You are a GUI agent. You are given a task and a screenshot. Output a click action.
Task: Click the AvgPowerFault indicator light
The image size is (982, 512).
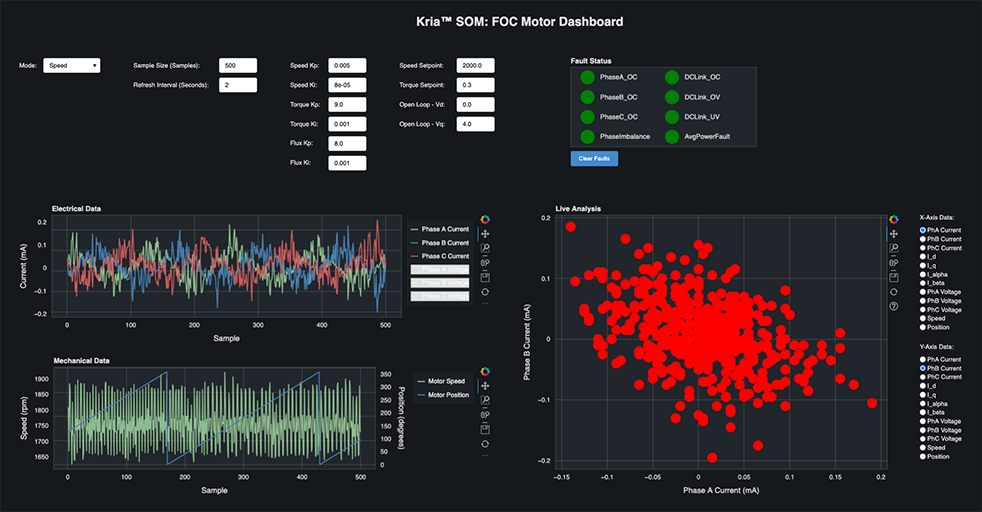(x=672, y=136)
